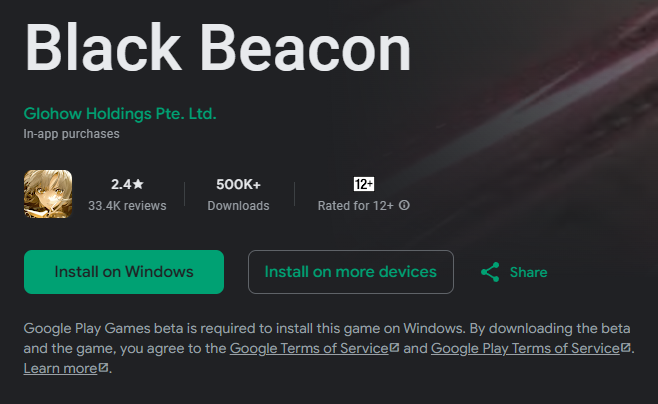Click the Black Beacon app icon thumbnail
658x404 pixels.
tap(48, 194)
